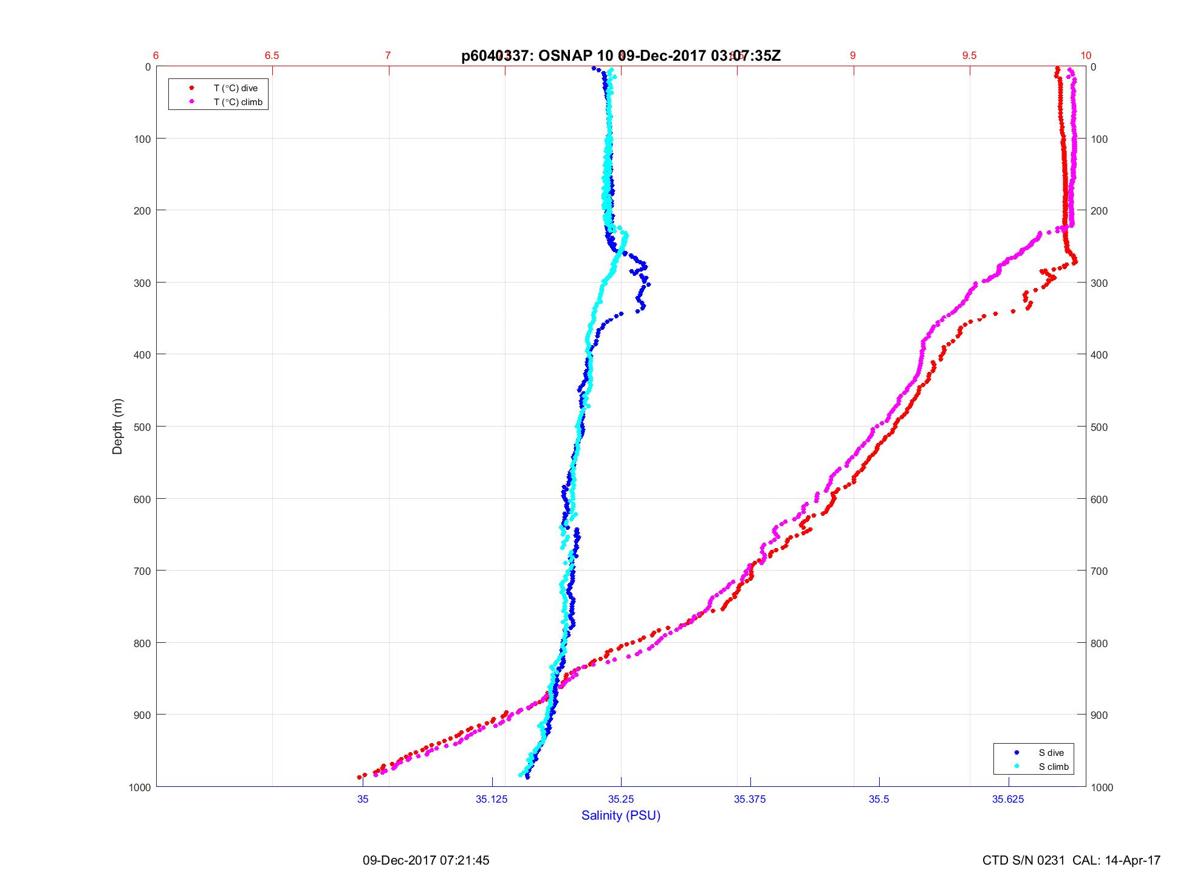The image size is (1200, 885).
Task: Click the 'Salinity (PSU)' axis label
Action: pos(621,816)
